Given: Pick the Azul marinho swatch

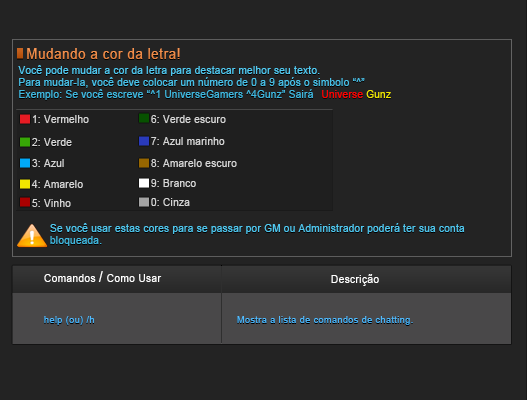Looking at the screenshot, I should tap(144, 141).
